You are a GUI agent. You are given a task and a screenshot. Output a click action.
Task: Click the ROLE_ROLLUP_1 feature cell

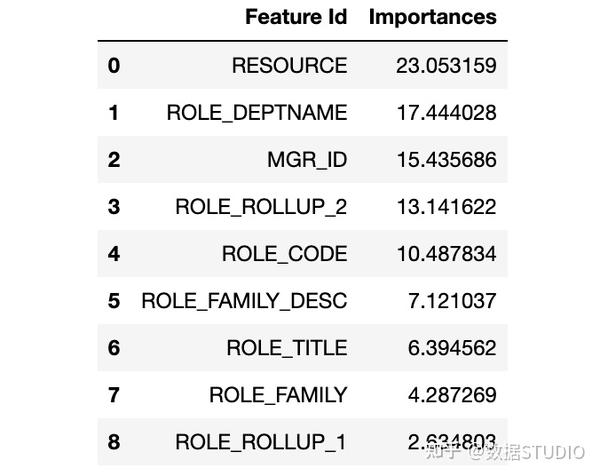(261, 442)
